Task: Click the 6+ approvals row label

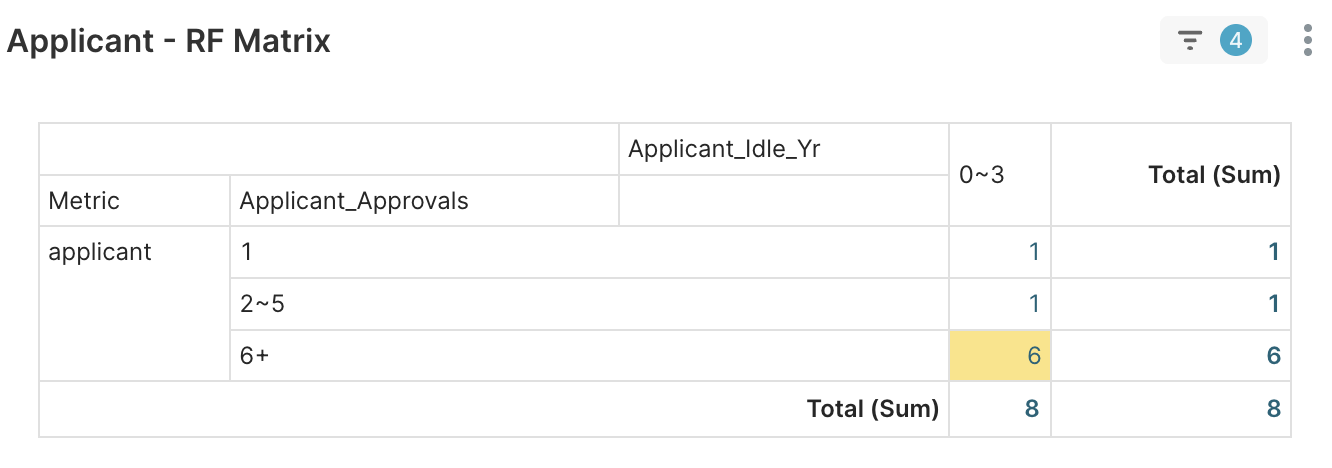Action: coord(255,356)
